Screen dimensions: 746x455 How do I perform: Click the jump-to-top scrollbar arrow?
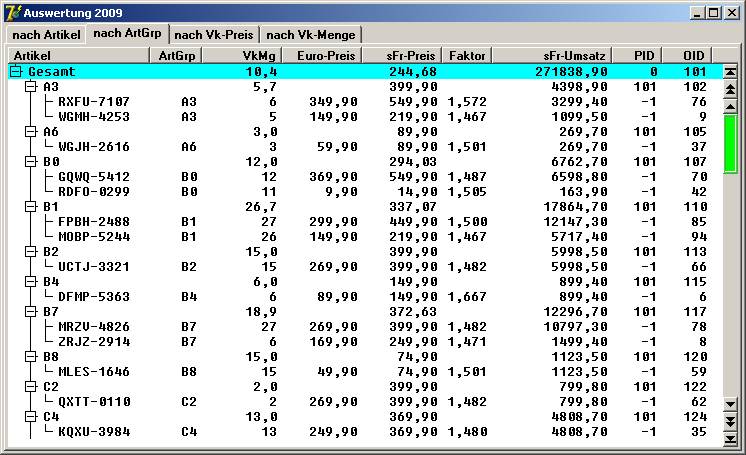(730, 72)
